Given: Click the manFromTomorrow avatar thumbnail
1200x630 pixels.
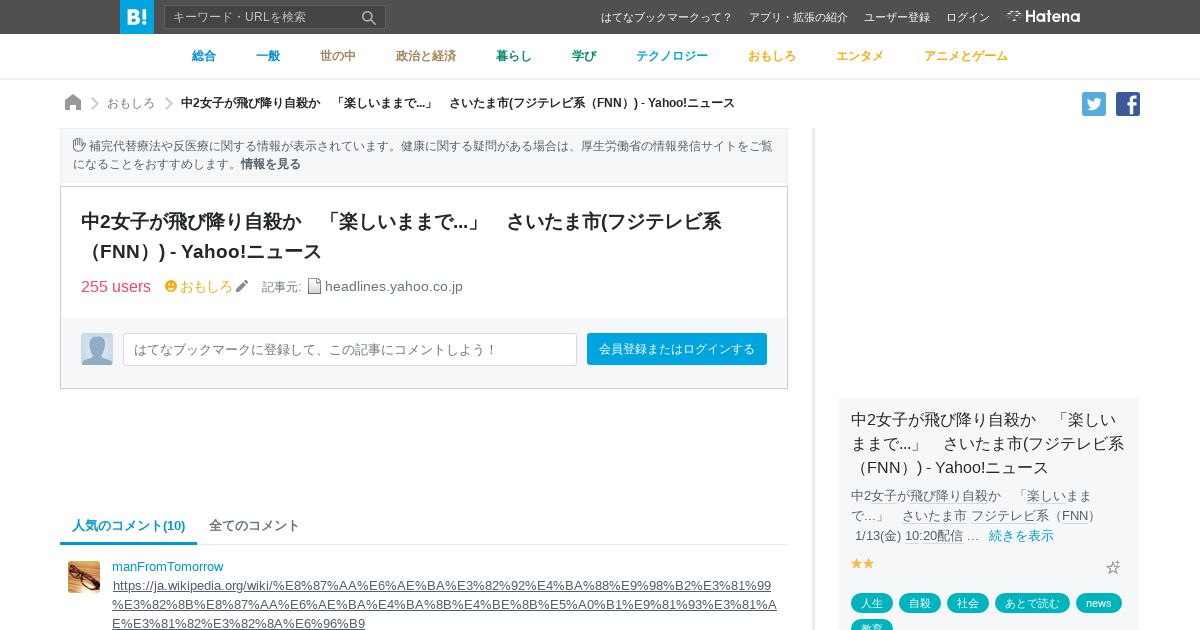Looking at the screenshot, I should pos(84,577).
